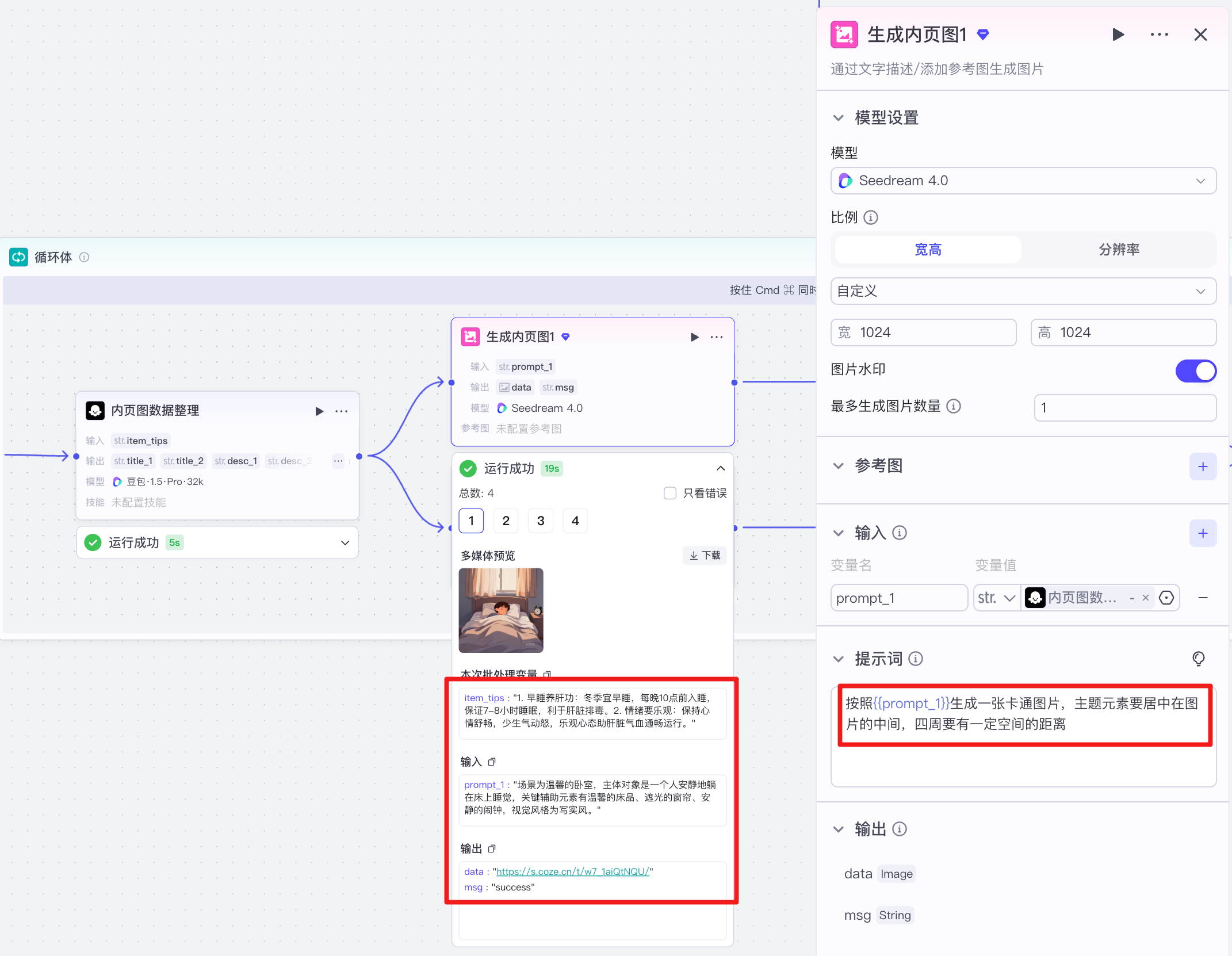Click the lightbulb icon beside 提示词
This screenshot has width=1232, height=956.
pos(1198,659)
